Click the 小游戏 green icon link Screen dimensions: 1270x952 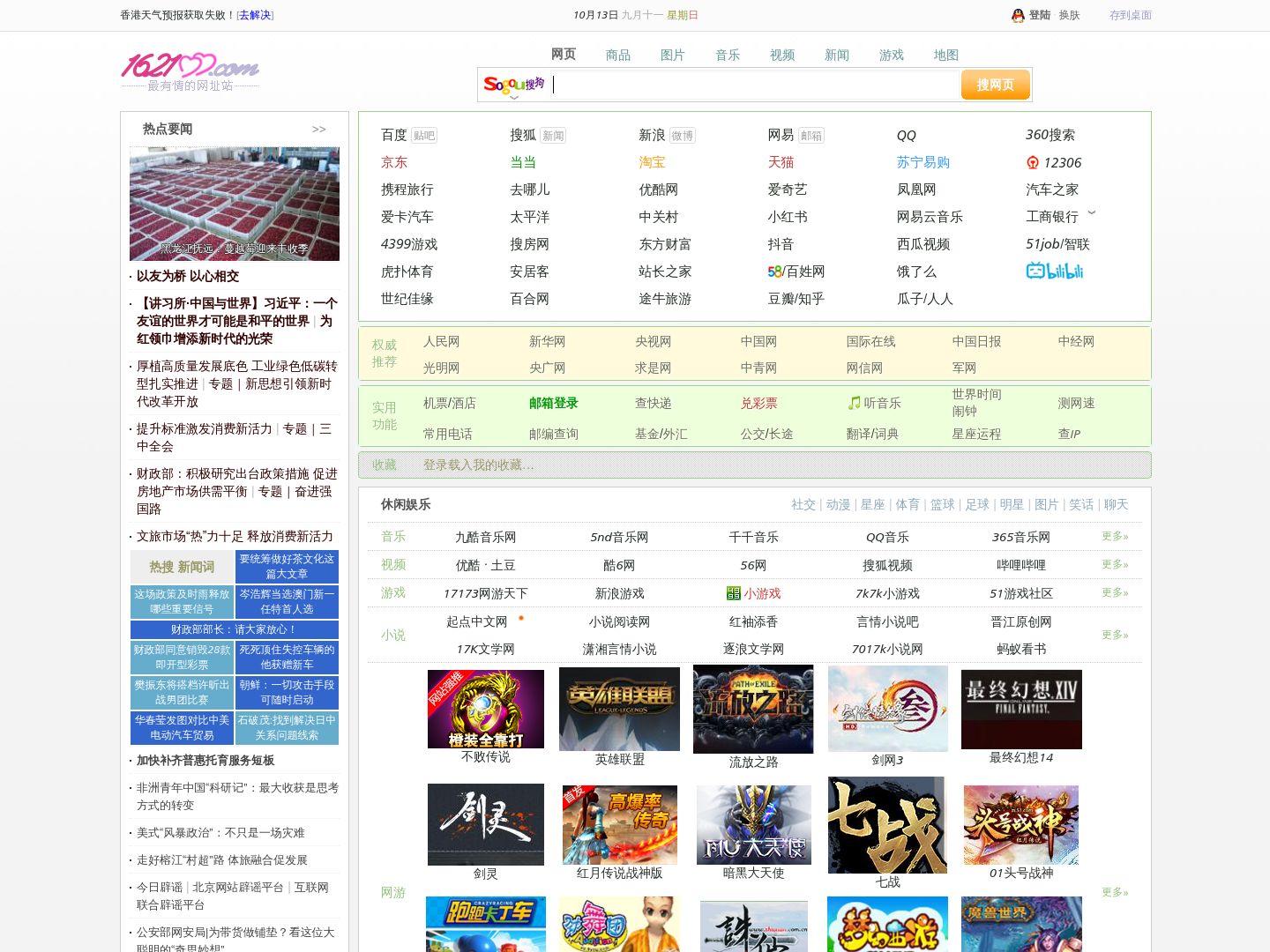pos(753,593)
